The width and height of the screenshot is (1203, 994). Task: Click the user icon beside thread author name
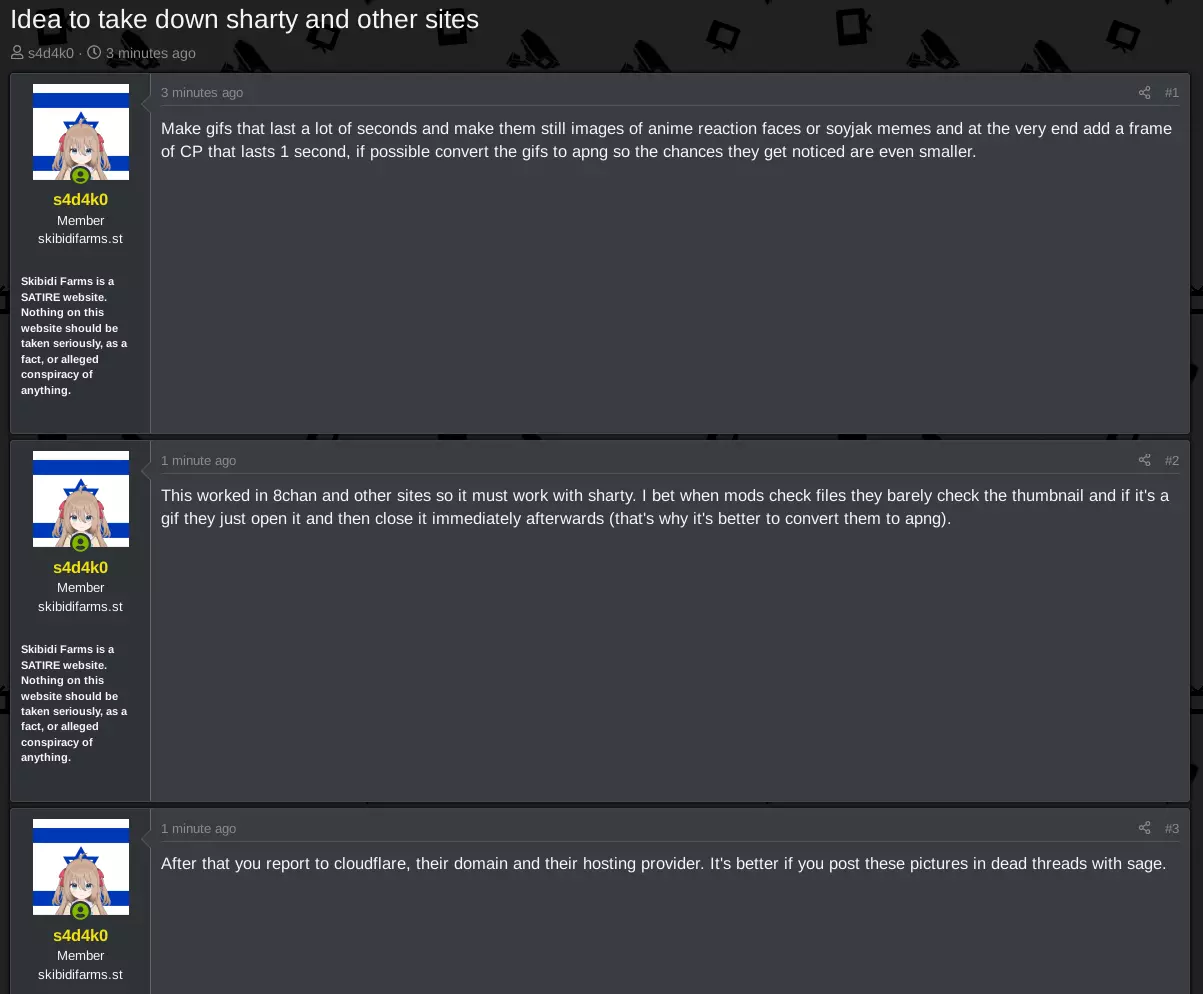pos(17,53)
